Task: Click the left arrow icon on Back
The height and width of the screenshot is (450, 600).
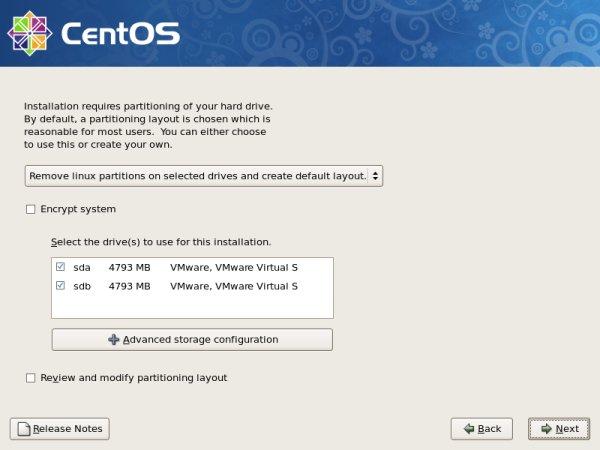Action: coord(467,429)
